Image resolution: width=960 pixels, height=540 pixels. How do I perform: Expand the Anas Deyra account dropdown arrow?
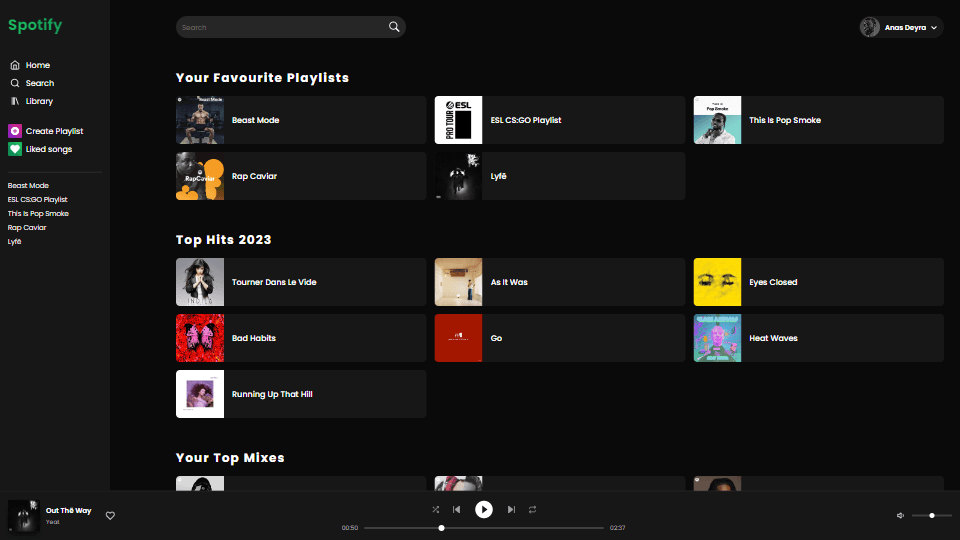[934, 28]
